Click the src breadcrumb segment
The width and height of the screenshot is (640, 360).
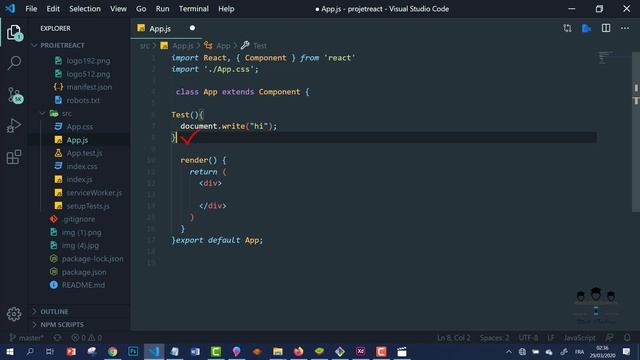pos(144,46)
